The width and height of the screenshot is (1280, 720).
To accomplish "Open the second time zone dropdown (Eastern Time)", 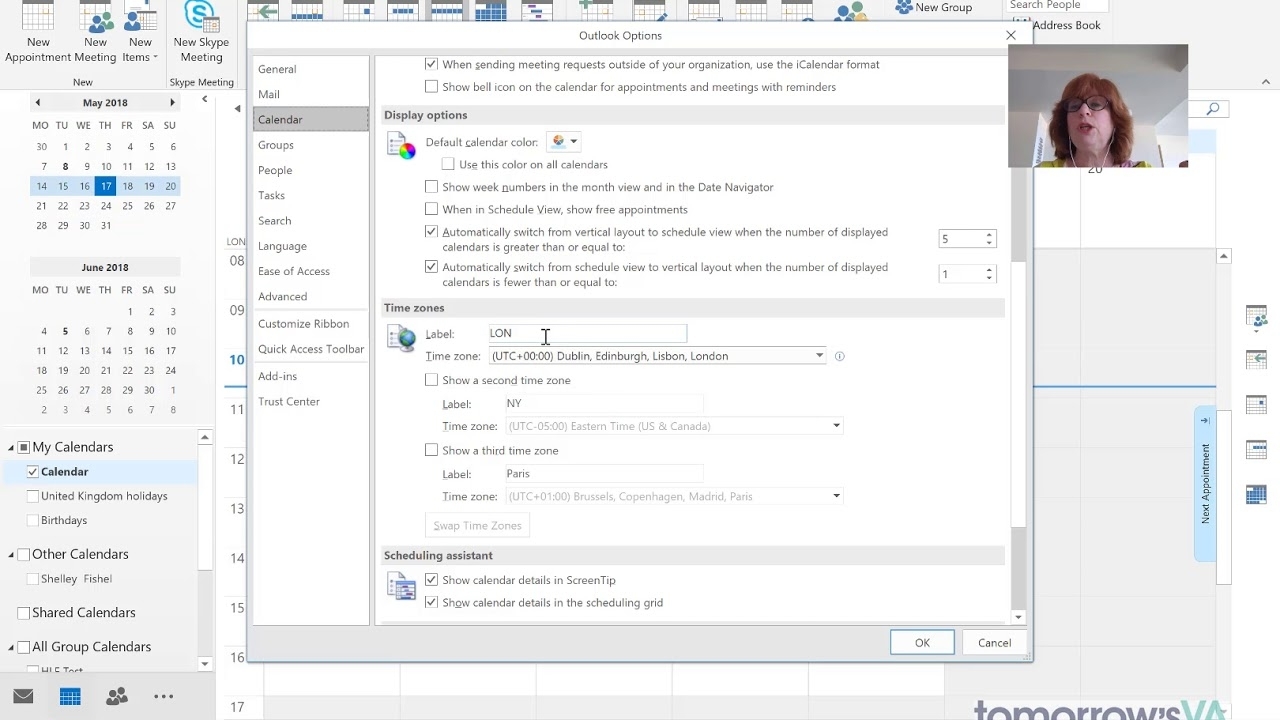I will (x=836, y=426).
